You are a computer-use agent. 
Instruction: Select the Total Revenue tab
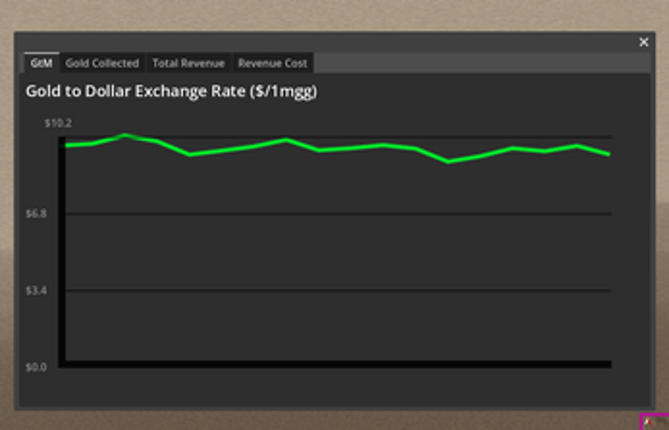click(188, 63)
